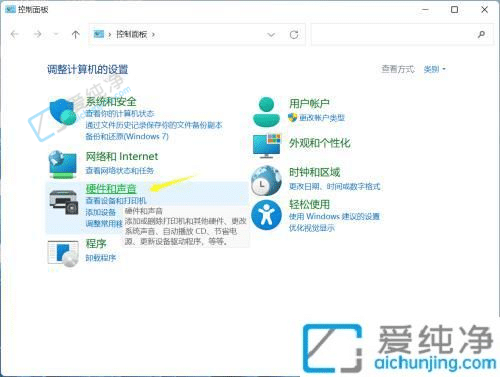Open 网络和 Internet category
The image size is (500, 377).
[x=122, y=156]
